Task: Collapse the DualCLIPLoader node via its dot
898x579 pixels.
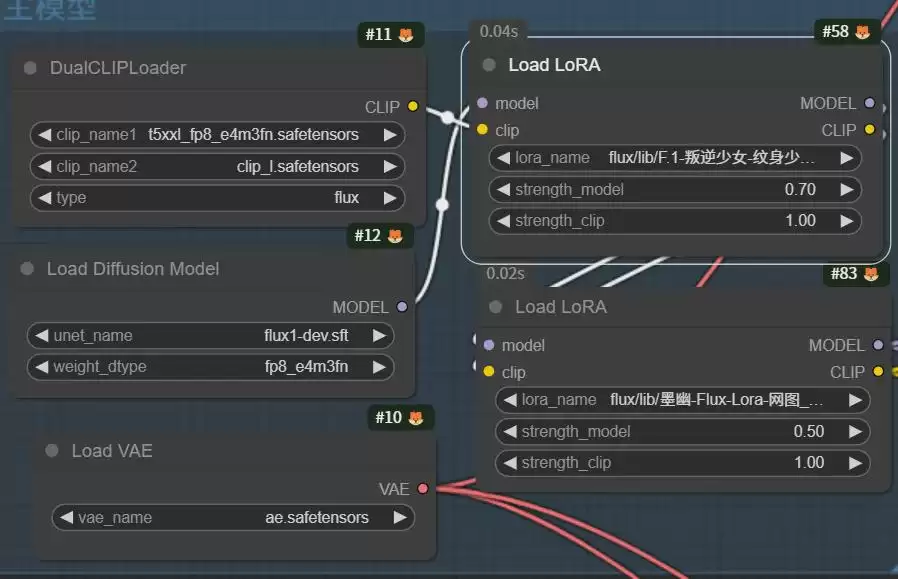Action: click(x=30, y=68)
